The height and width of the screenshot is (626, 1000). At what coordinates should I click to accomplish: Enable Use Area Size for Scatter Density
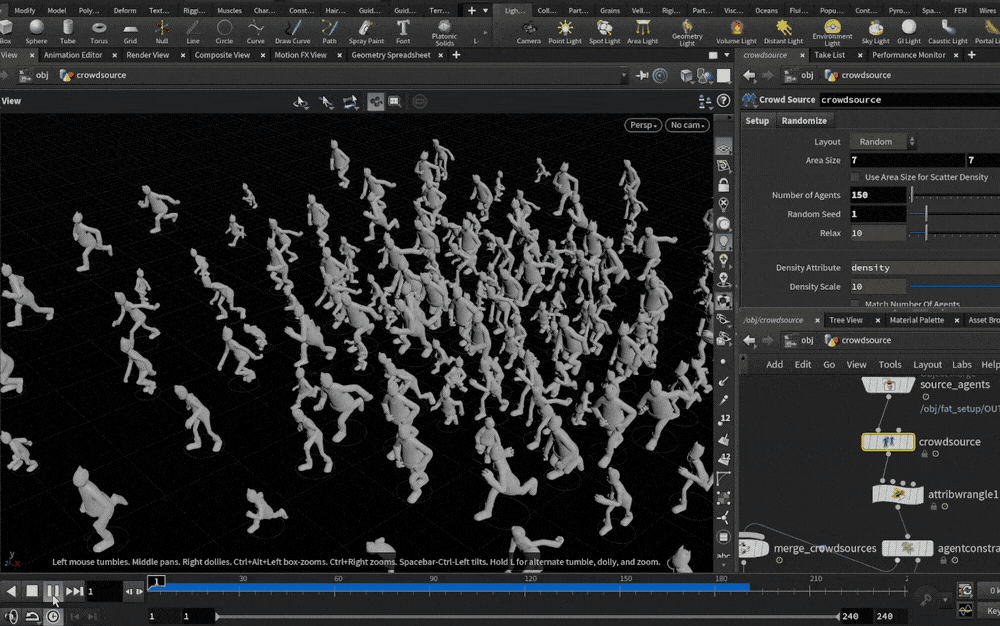coord(856,177)
